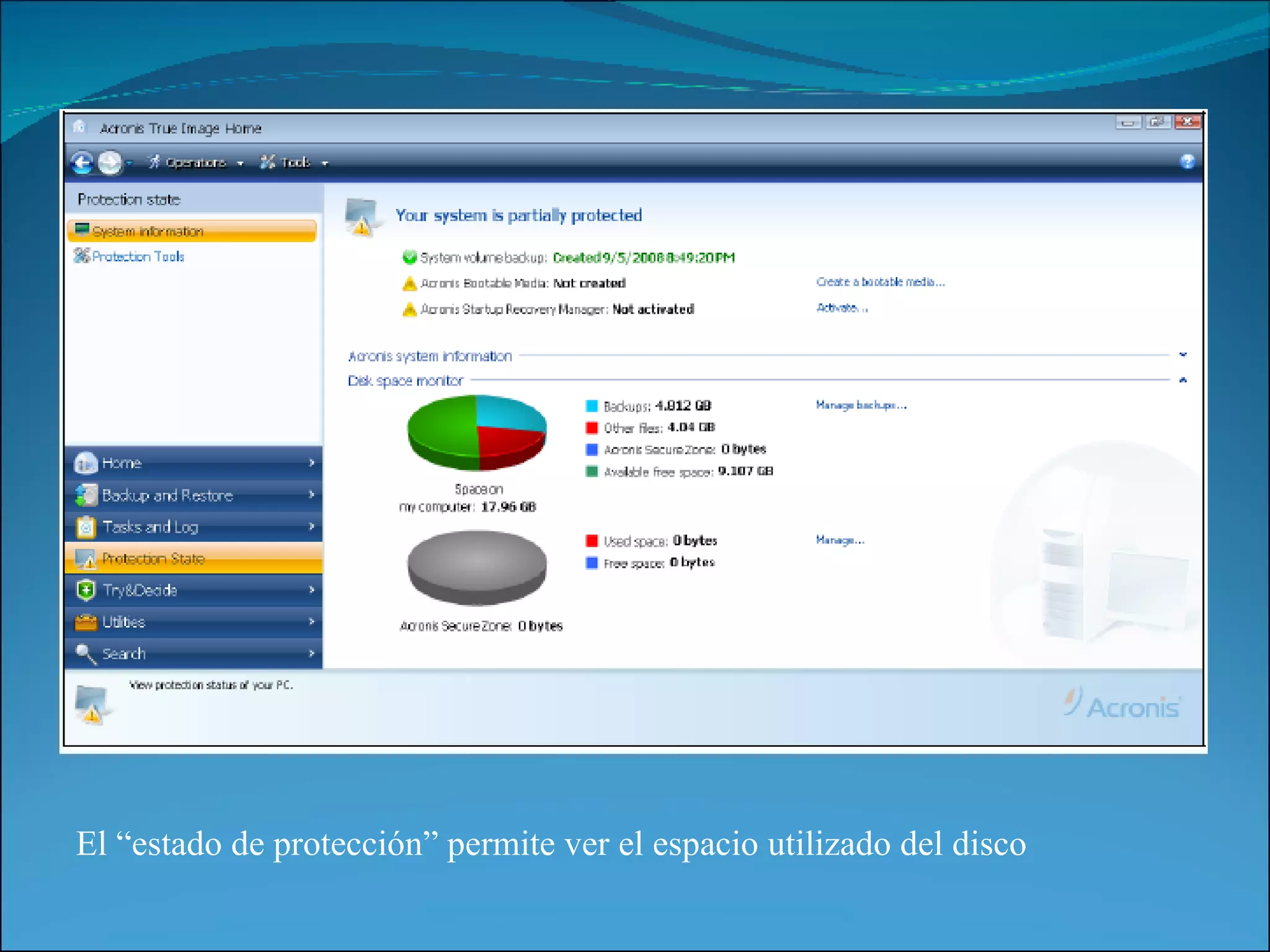Viewport: 1270px width, 952px height.
Task: Select Protection Tools in sidebar
Action: click(138, 256)
